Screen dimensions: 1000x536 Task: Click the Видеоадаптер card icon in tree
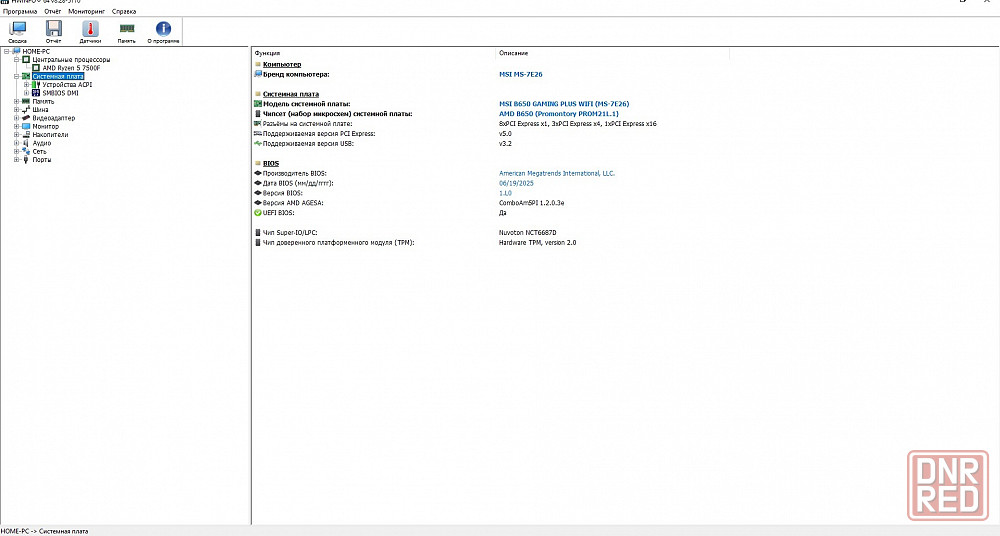coord(26,118)
